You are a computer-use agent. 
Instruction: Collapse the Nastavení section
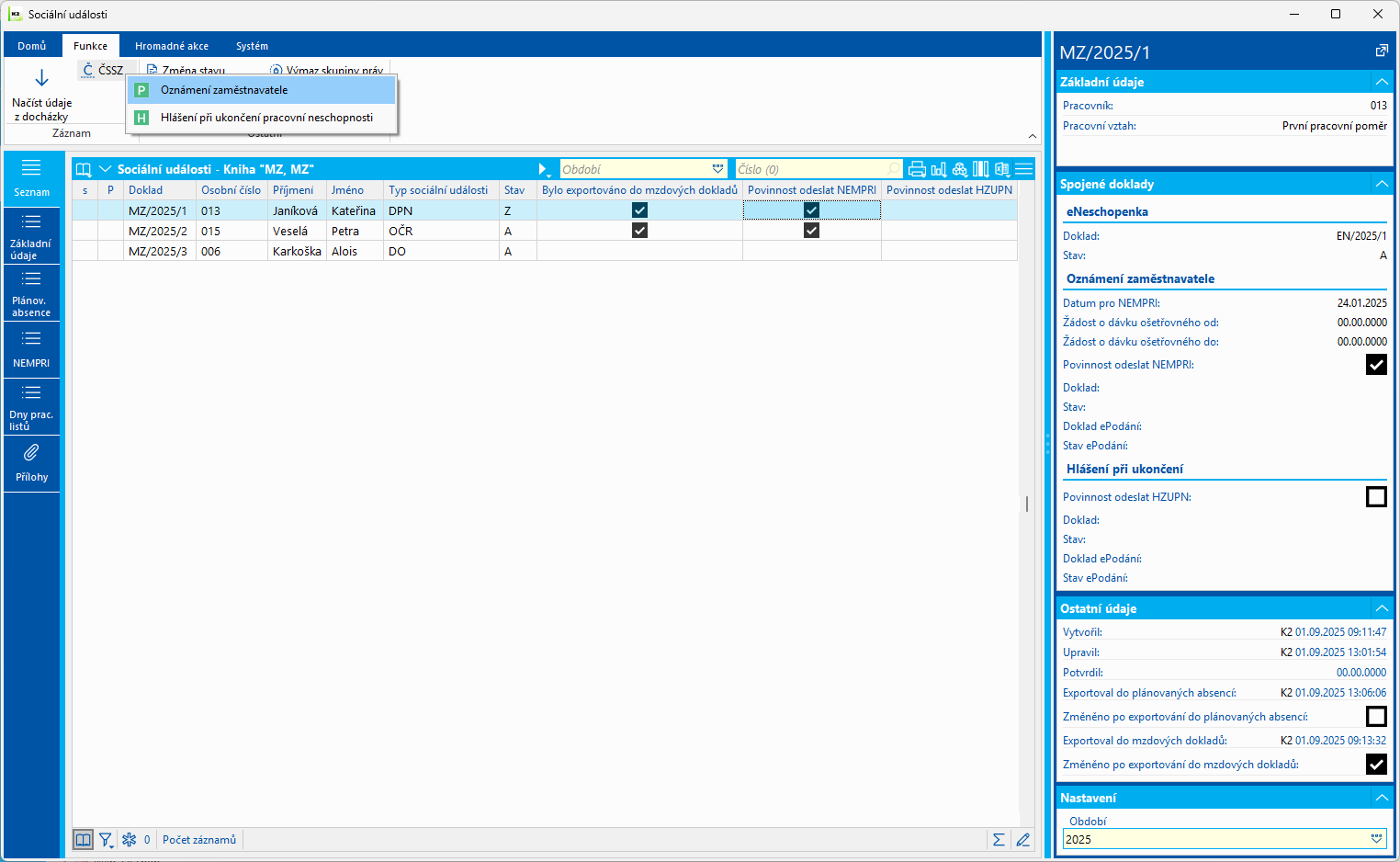coord(1382,798)
